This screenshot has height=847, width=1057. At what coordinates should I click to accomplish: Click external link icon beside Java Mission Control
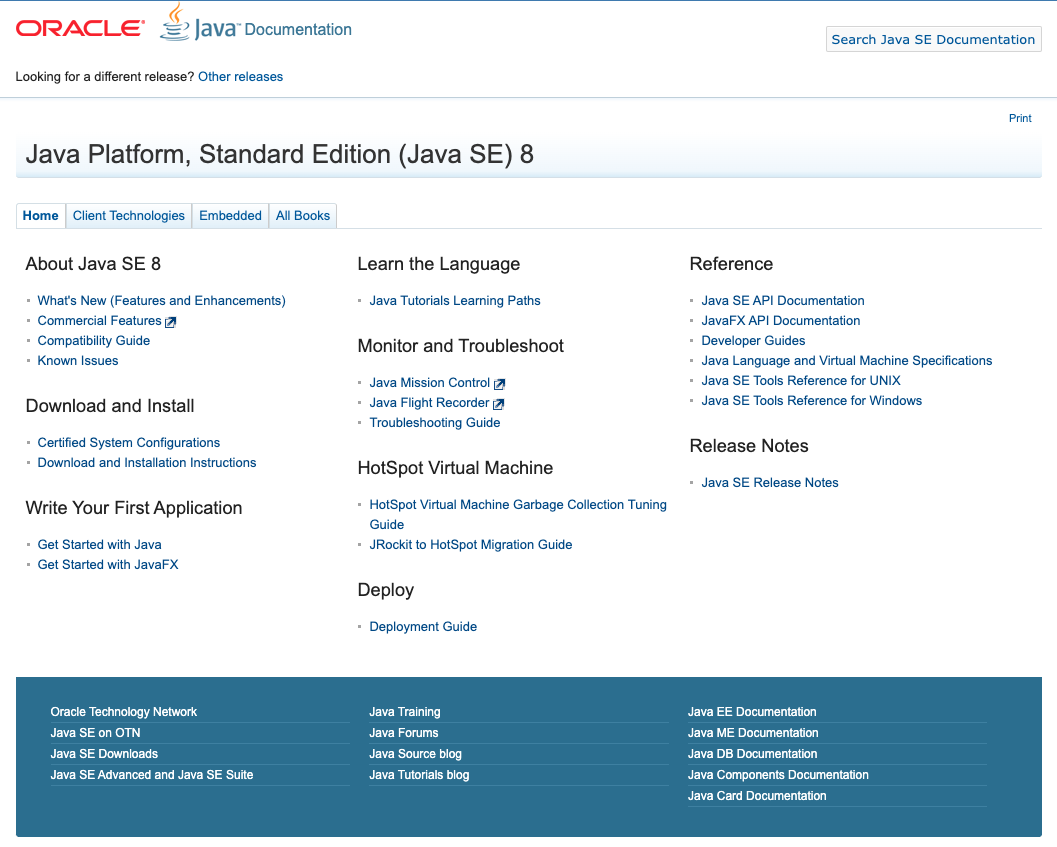click(499, 384)
